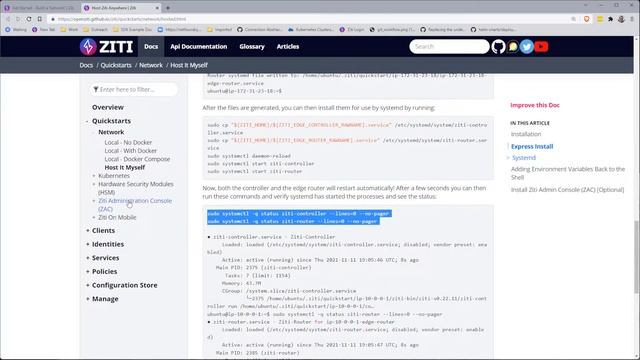Image resolution: width=640 pixels, height=360 pixels.
Task: Click Host It Myself breadcrumb
Action: coord(189,65)
